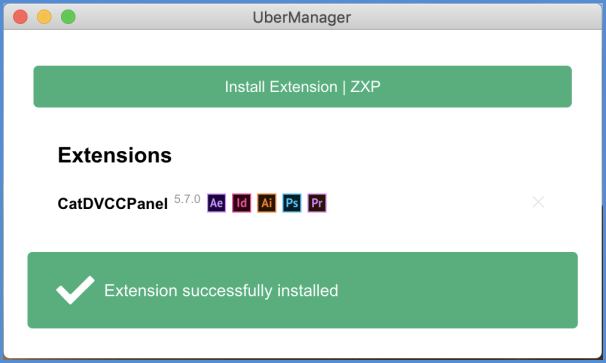Click the UberManager window title text
Viewport: 606px width, 363px height.
(302, 17)
